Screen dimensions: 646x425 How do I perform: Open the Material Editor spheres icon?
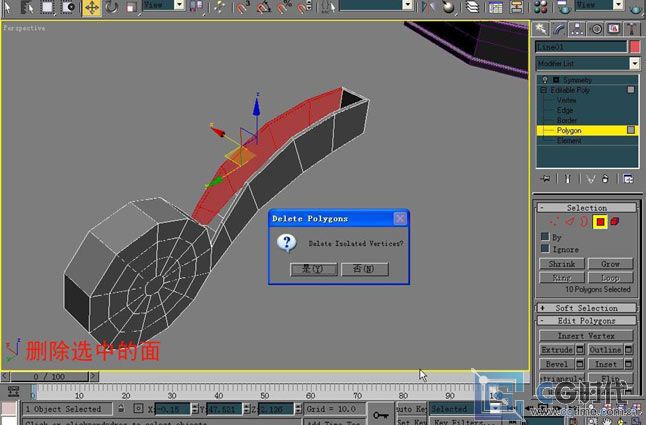point(540,7)
